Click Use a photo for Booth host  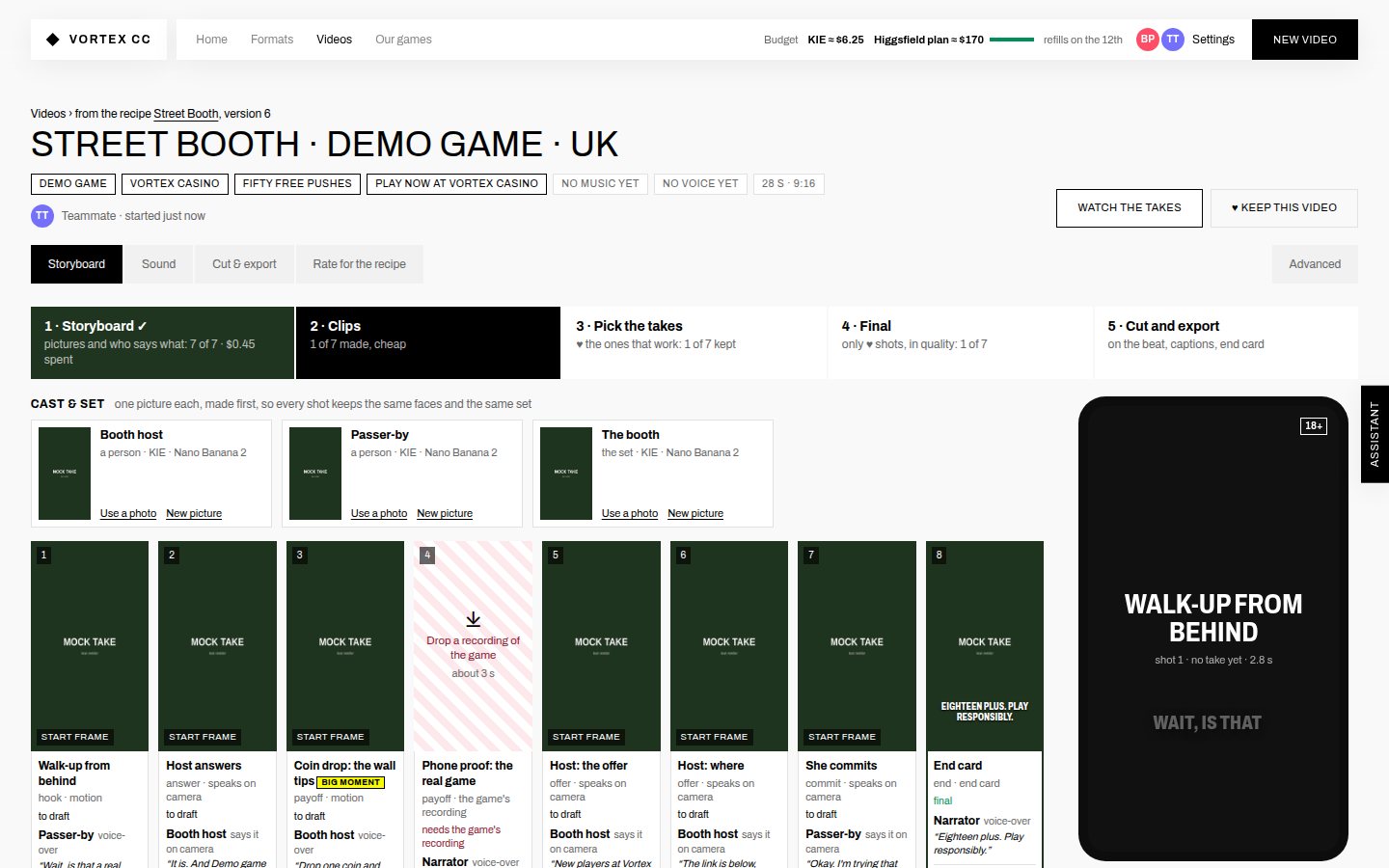tap(128, 513)
